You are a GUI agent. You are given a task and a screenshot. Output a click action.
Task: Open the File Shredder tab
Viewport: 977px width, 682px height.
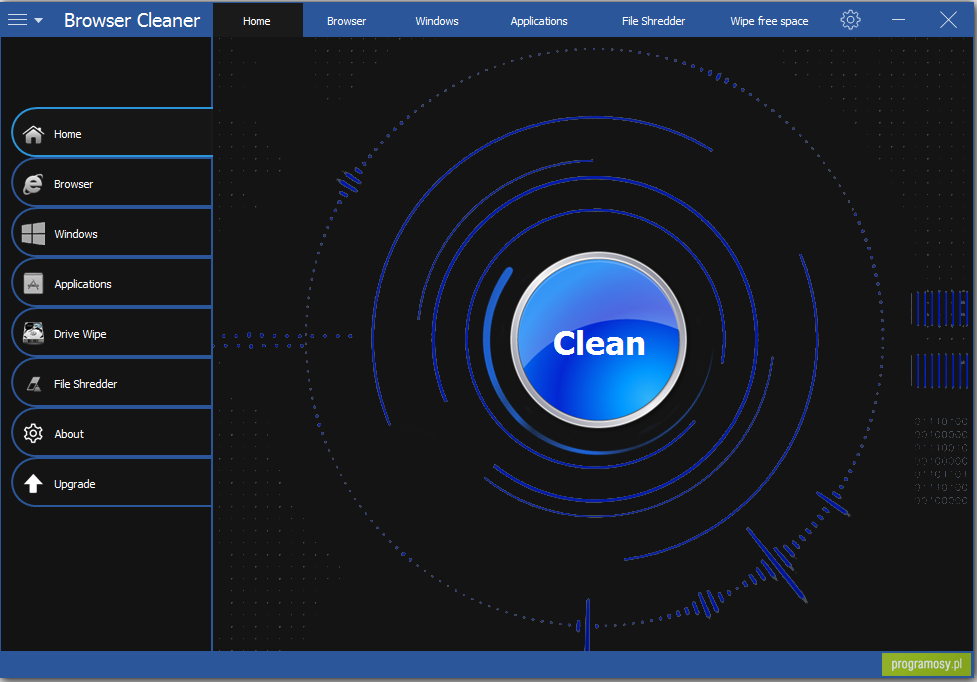(x=653, y=19)
